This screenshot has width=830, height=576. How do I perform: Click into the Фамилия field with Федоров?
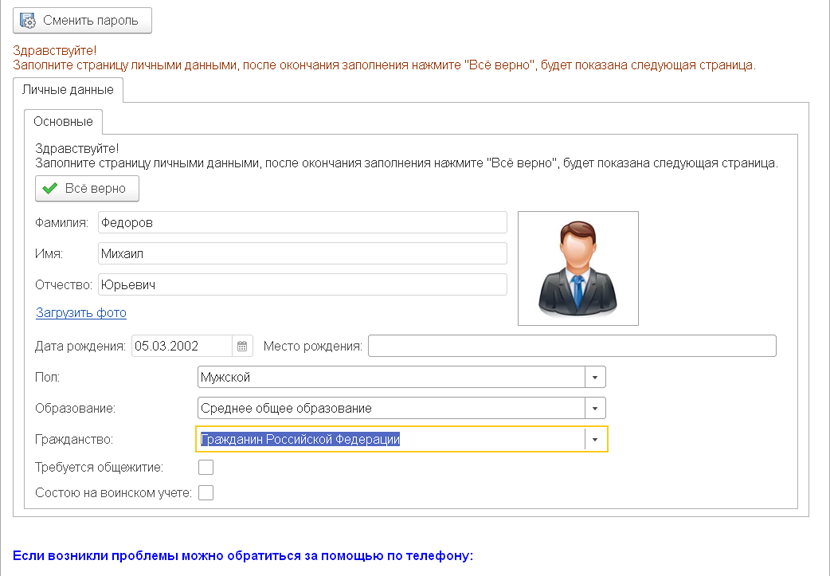point(302,222)
